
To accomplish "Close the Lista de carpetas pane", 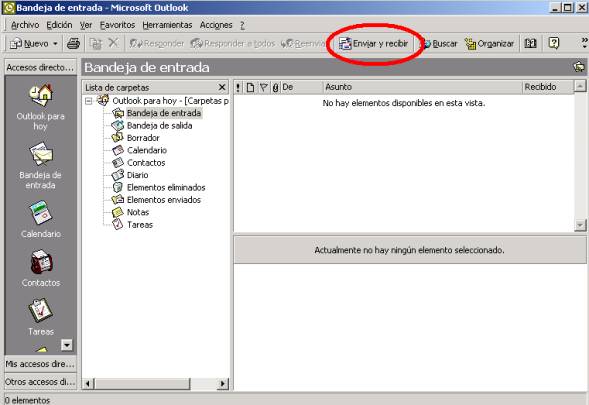I will [x=222, y=88].
